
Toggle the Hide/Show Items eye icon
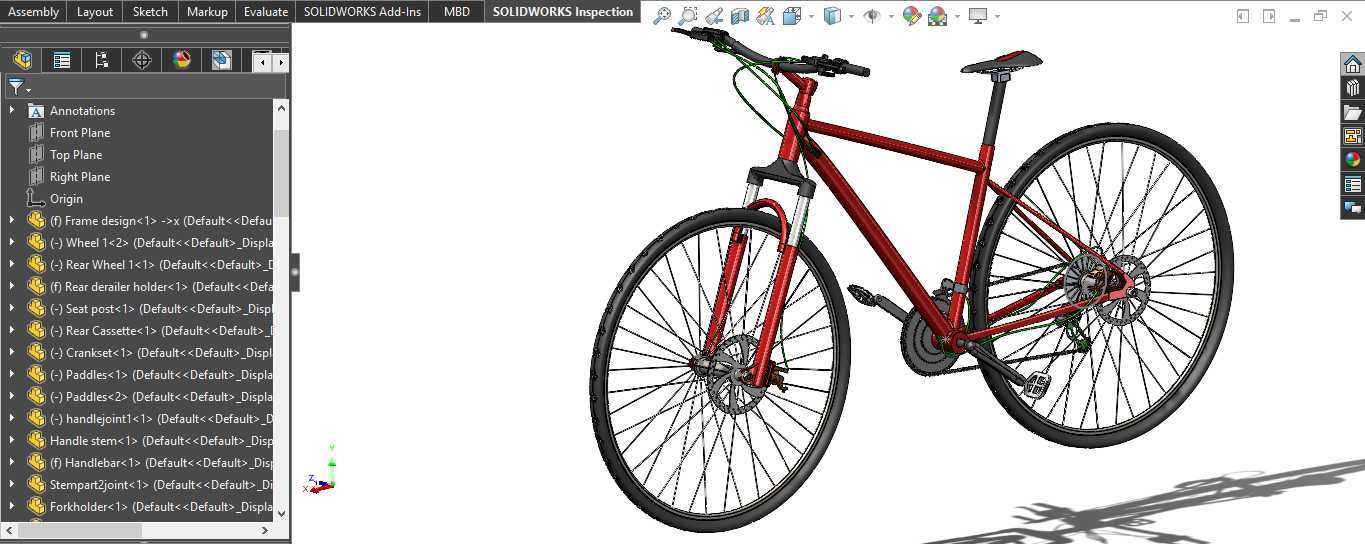[x=872, y=16]
